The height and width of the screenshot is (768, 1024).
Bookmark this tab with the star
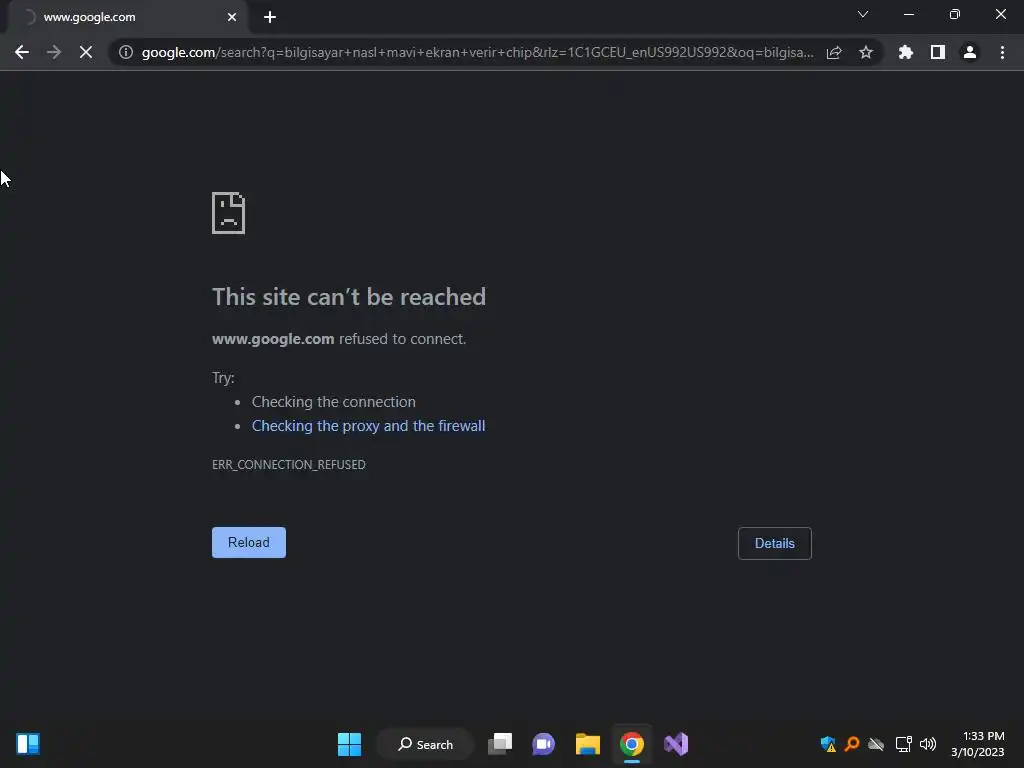(865, 52)
